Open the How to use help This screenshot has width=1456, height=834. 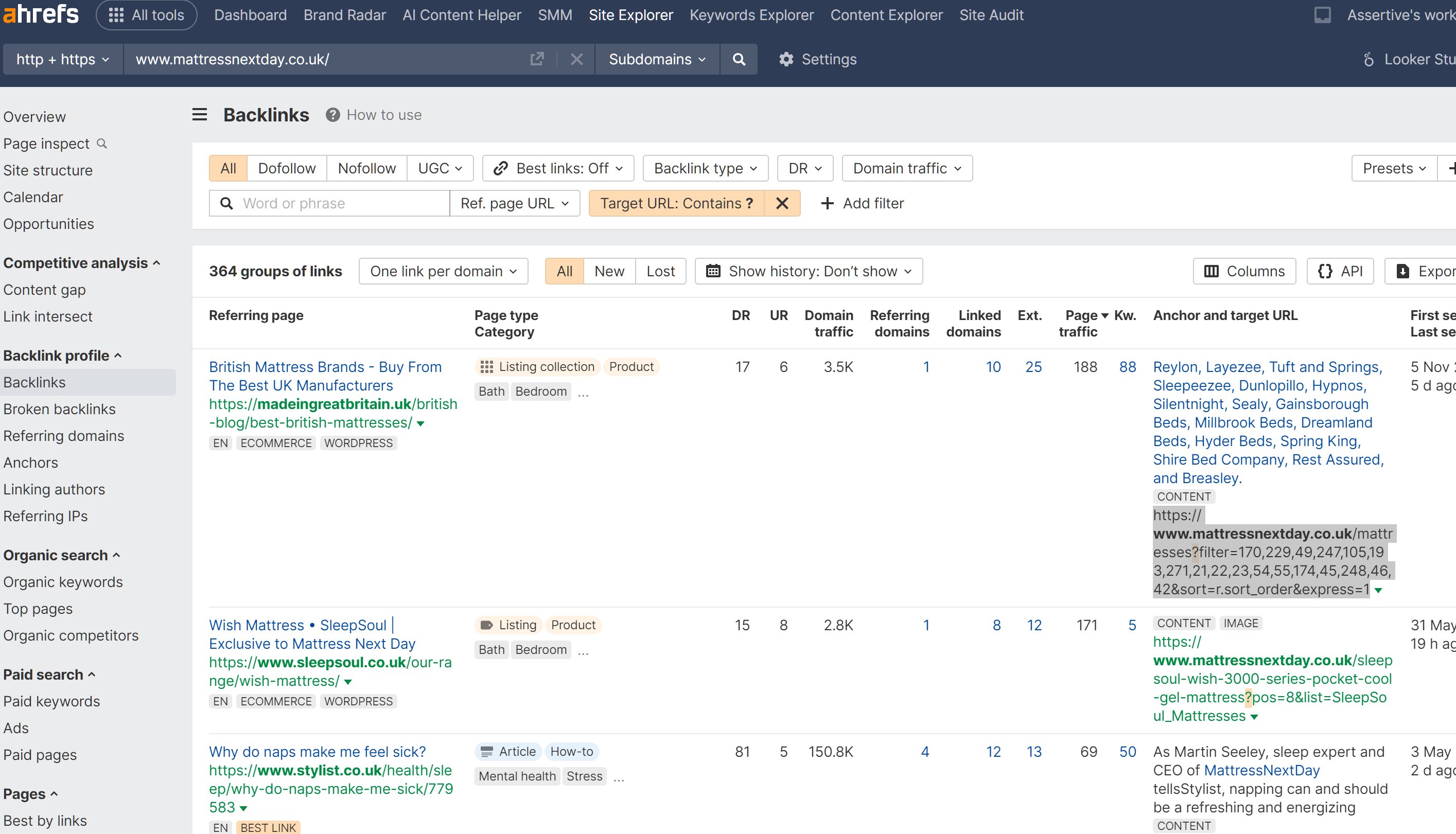[374, 115]
